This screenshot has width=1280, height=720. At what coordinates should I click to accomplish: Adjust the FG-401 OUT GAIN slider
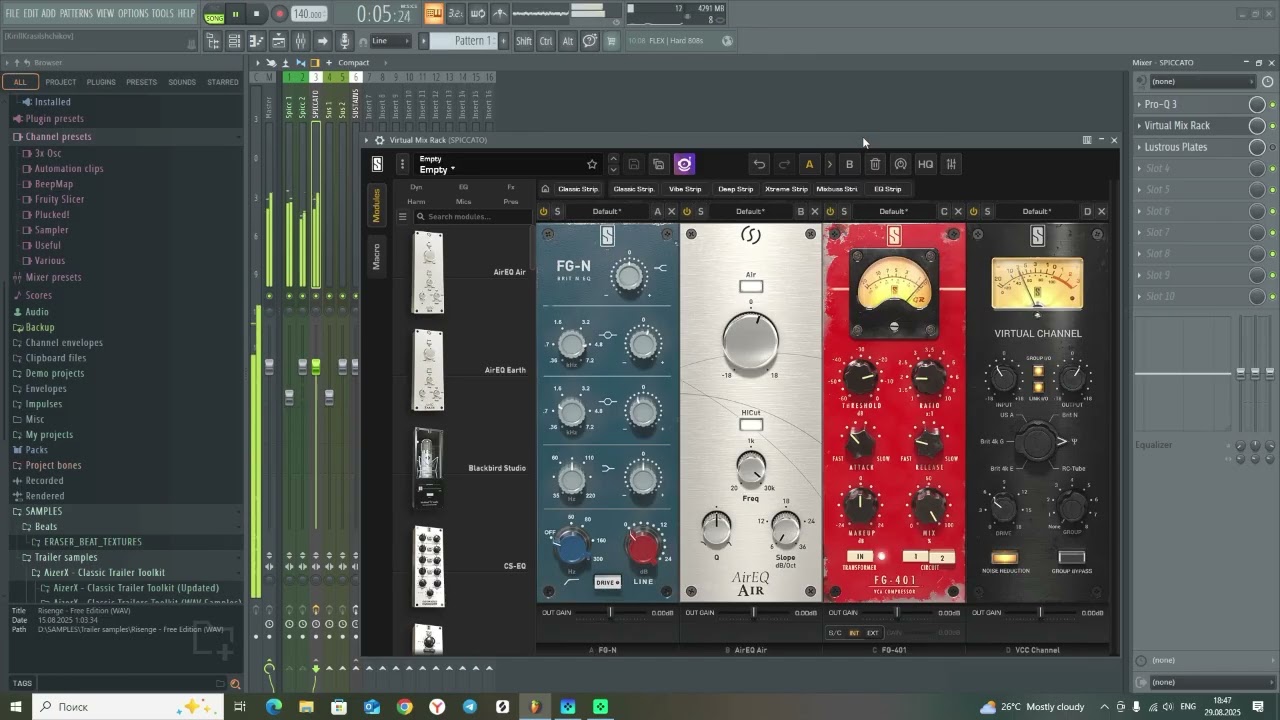click(x=897, y=613)
